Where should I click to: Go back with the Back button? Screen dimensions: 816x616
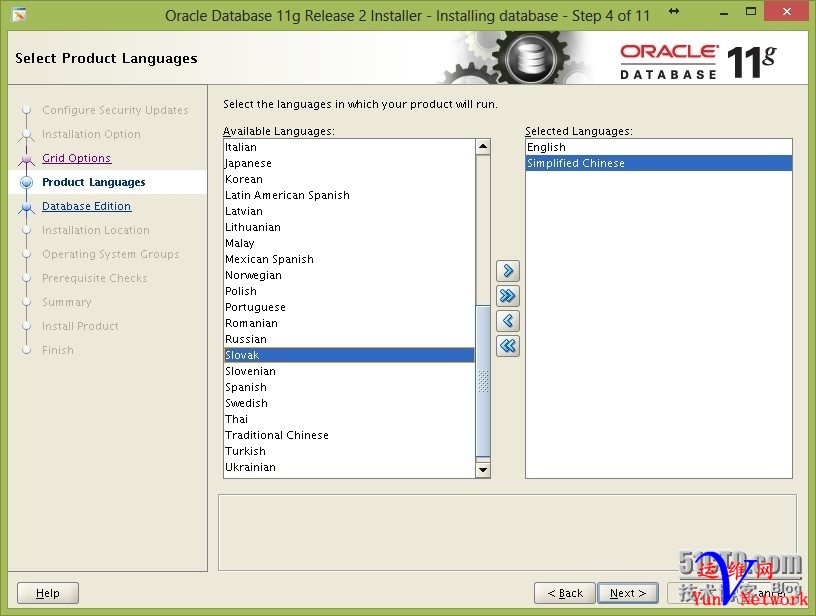[x=565, y=593]
